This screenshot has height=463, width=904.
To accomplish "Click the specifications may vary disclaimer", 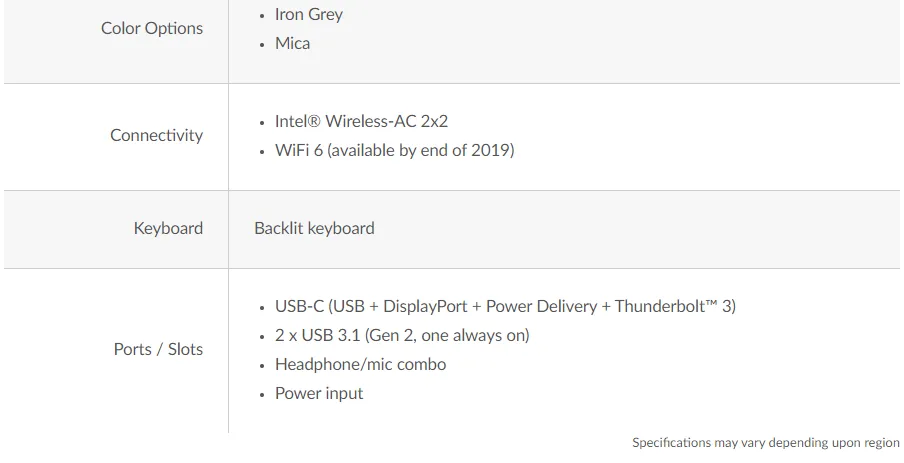I will tap(765, 442).
